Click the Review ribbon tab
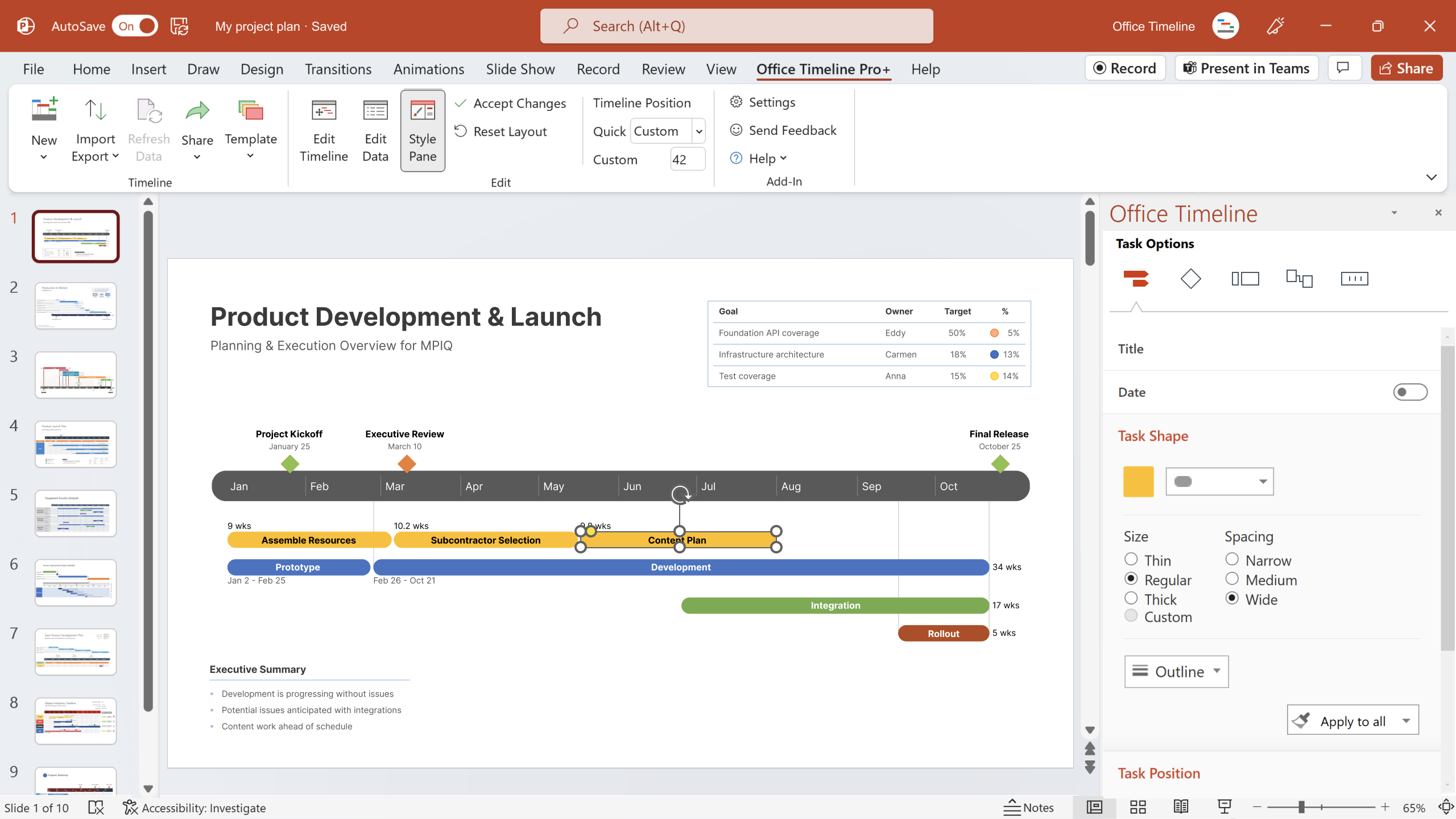The width and height of the screenshot is (1456, 819). [663, 68]
